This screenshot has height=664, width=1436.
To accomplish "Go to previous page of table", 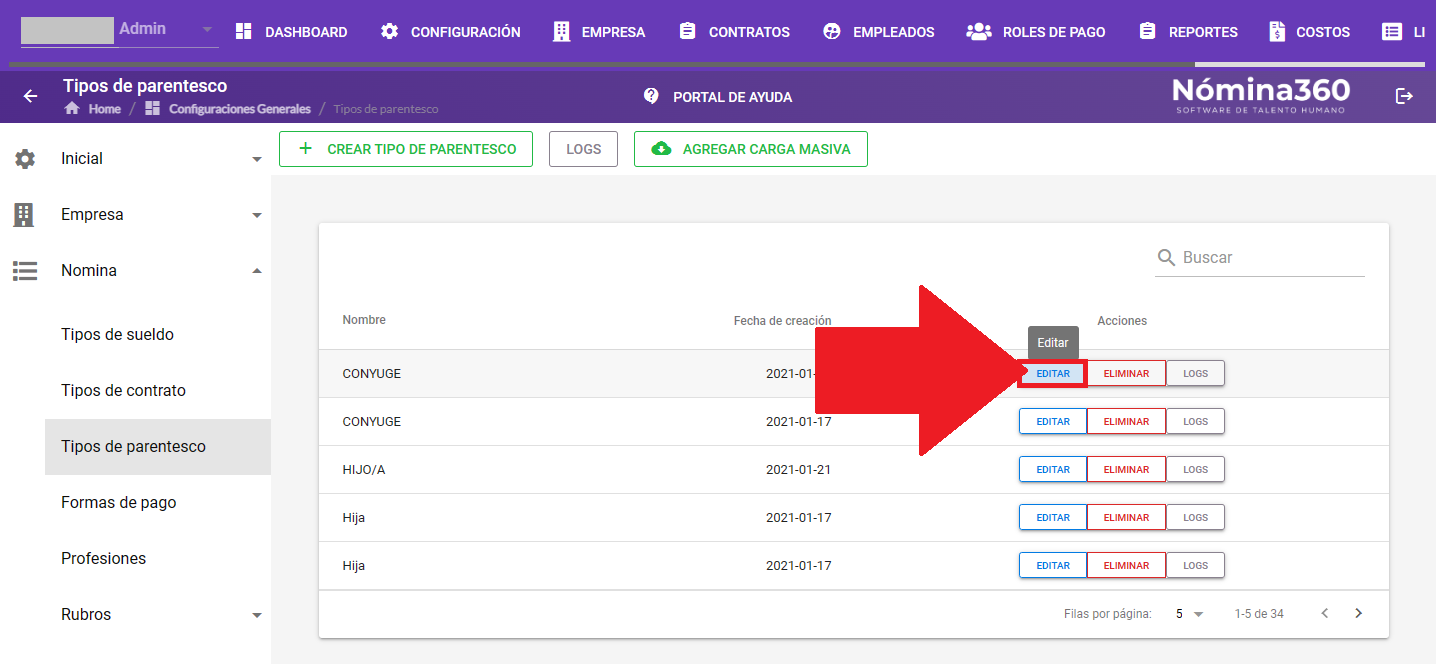I will (x=1325, y=613).
